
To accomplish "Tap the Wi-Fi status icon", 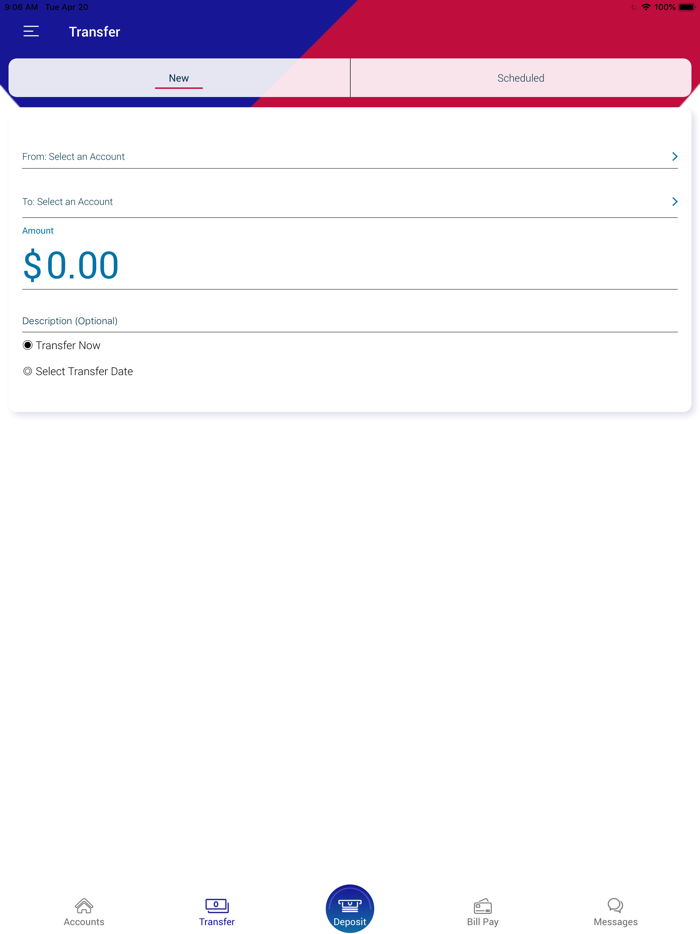I will [x=646, y=7].
